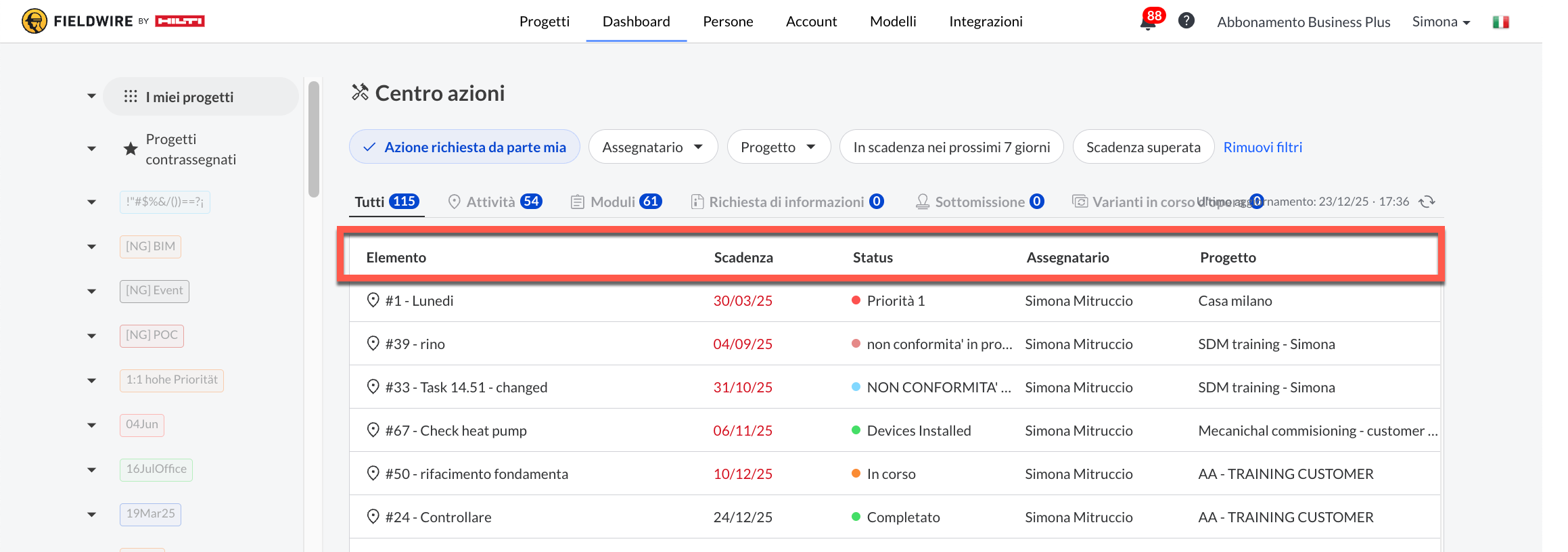Click the help question mark icon
Viewport: 1568px width, 552px height.
[1186, 21]
